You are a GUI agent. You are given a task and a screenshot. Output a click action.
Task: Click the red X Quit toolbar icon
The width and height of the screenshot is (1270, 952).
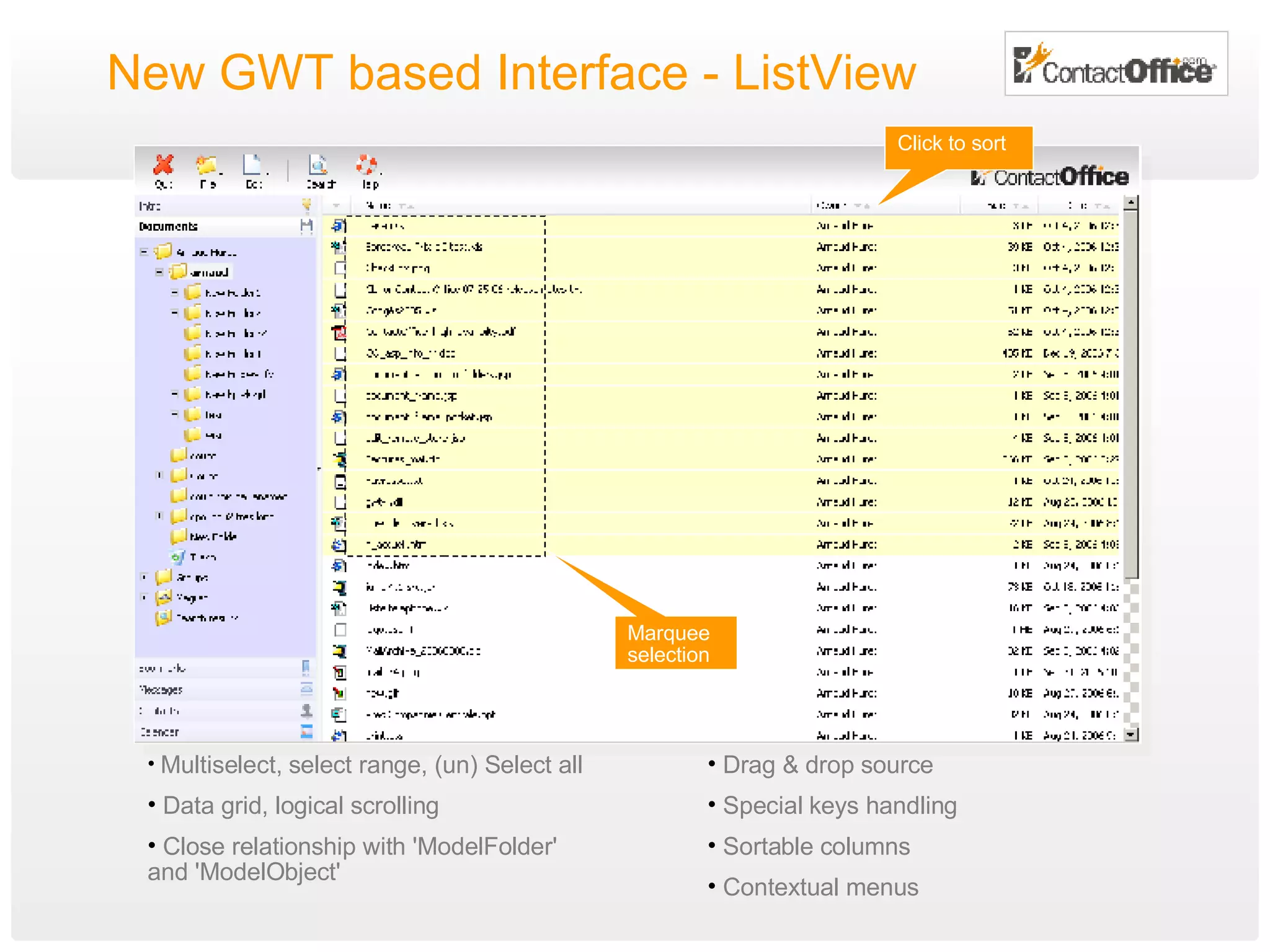point(164,165)
